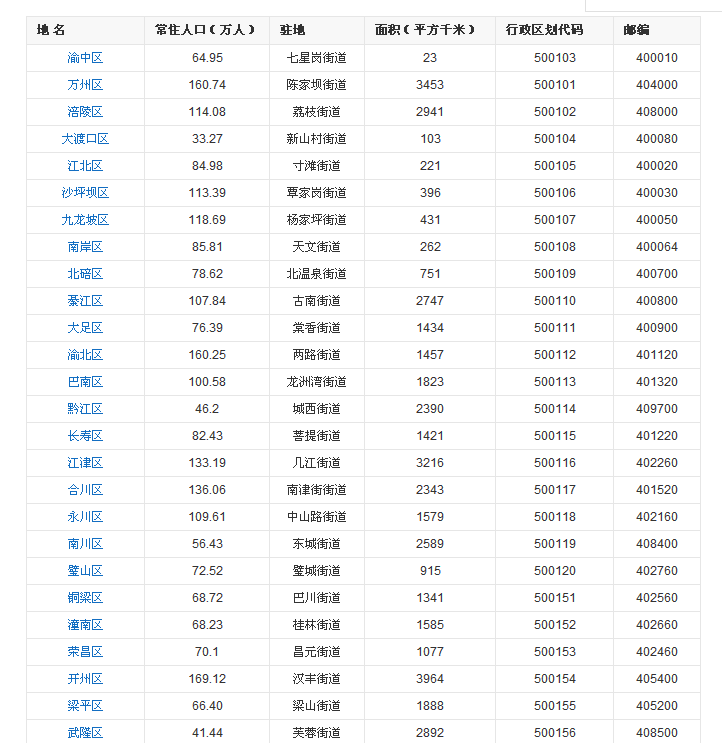Select population value 64.95
The height and width of the screenshot is (743, 722).
(208, 58)
